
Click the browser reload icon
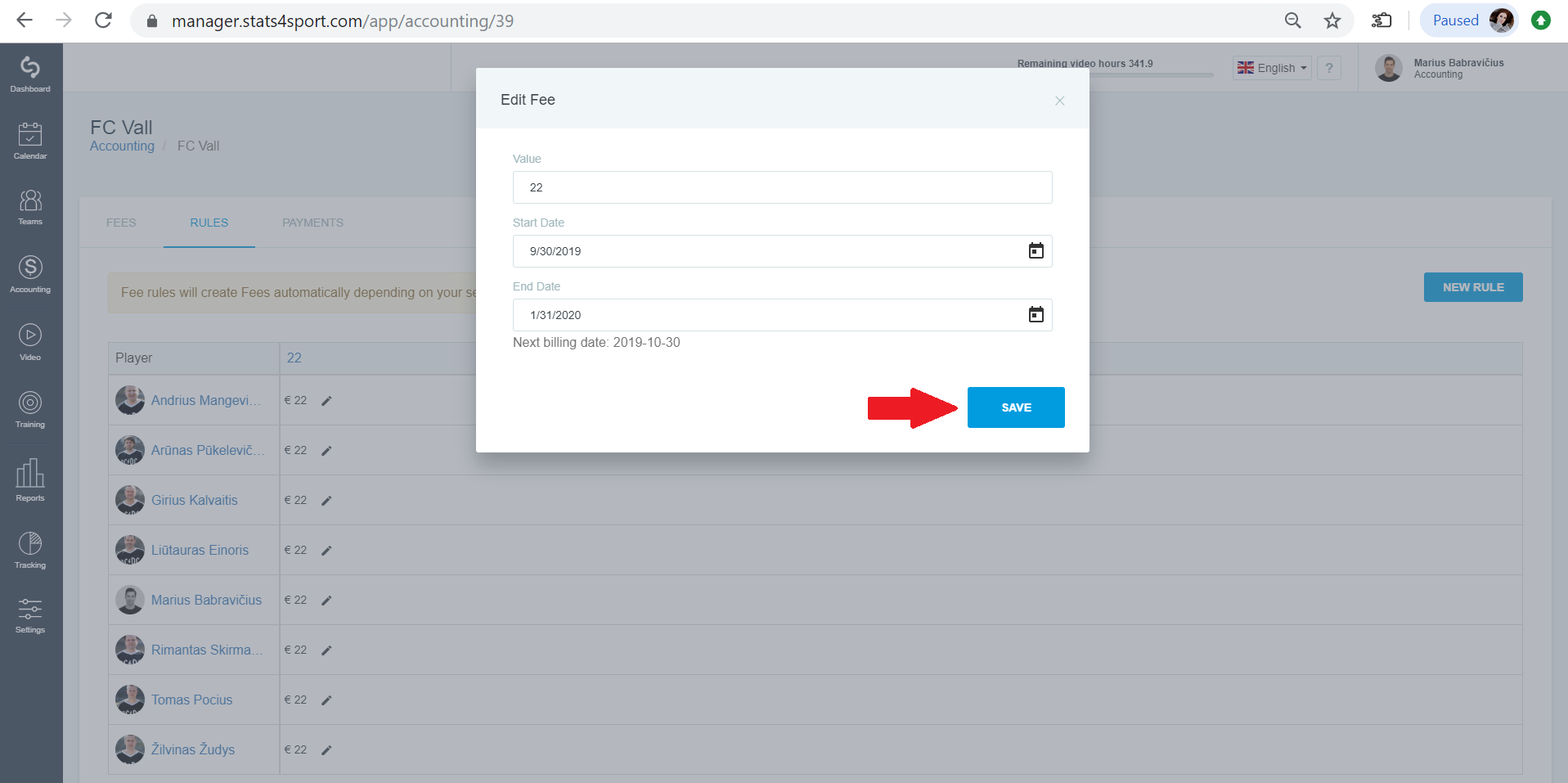tap(103, 20)
